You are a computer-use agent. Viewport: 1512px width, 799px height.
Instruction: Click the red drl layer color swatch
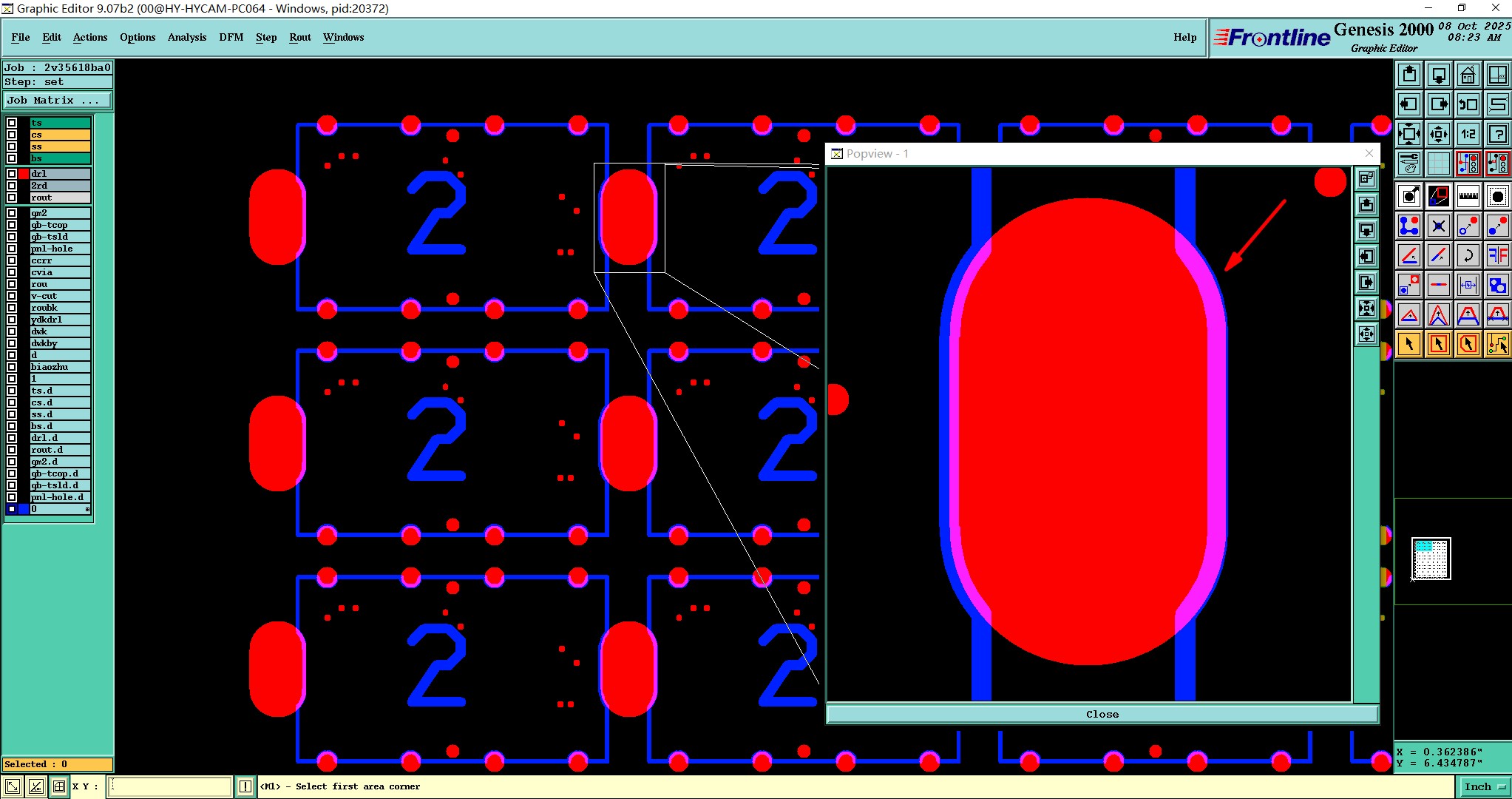24,174
